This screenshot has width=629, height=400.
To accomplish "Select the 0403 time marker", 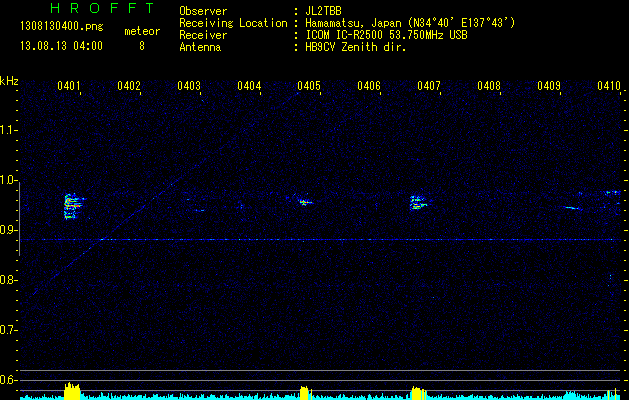I will [x=189, y=86].
